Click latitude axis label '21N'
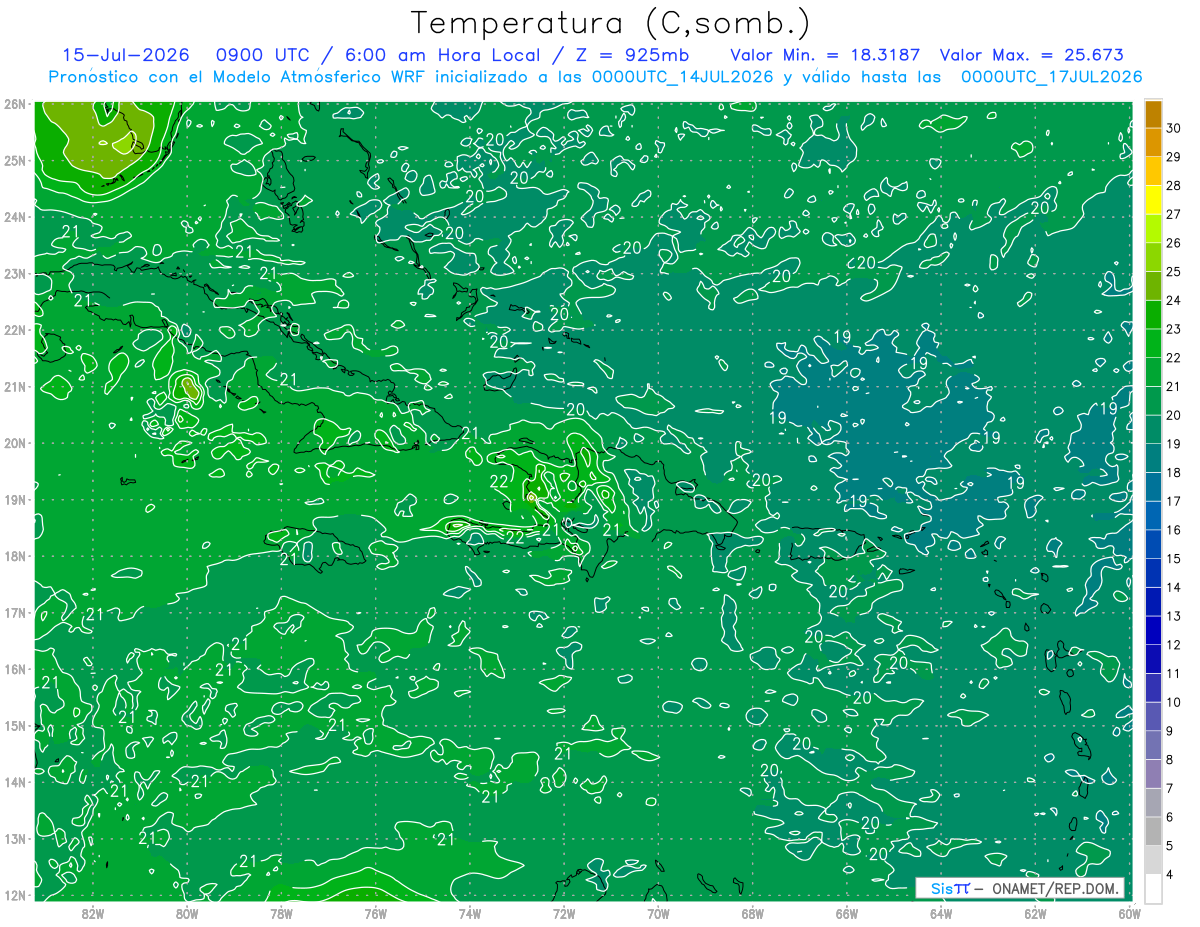 click(15, 387)
